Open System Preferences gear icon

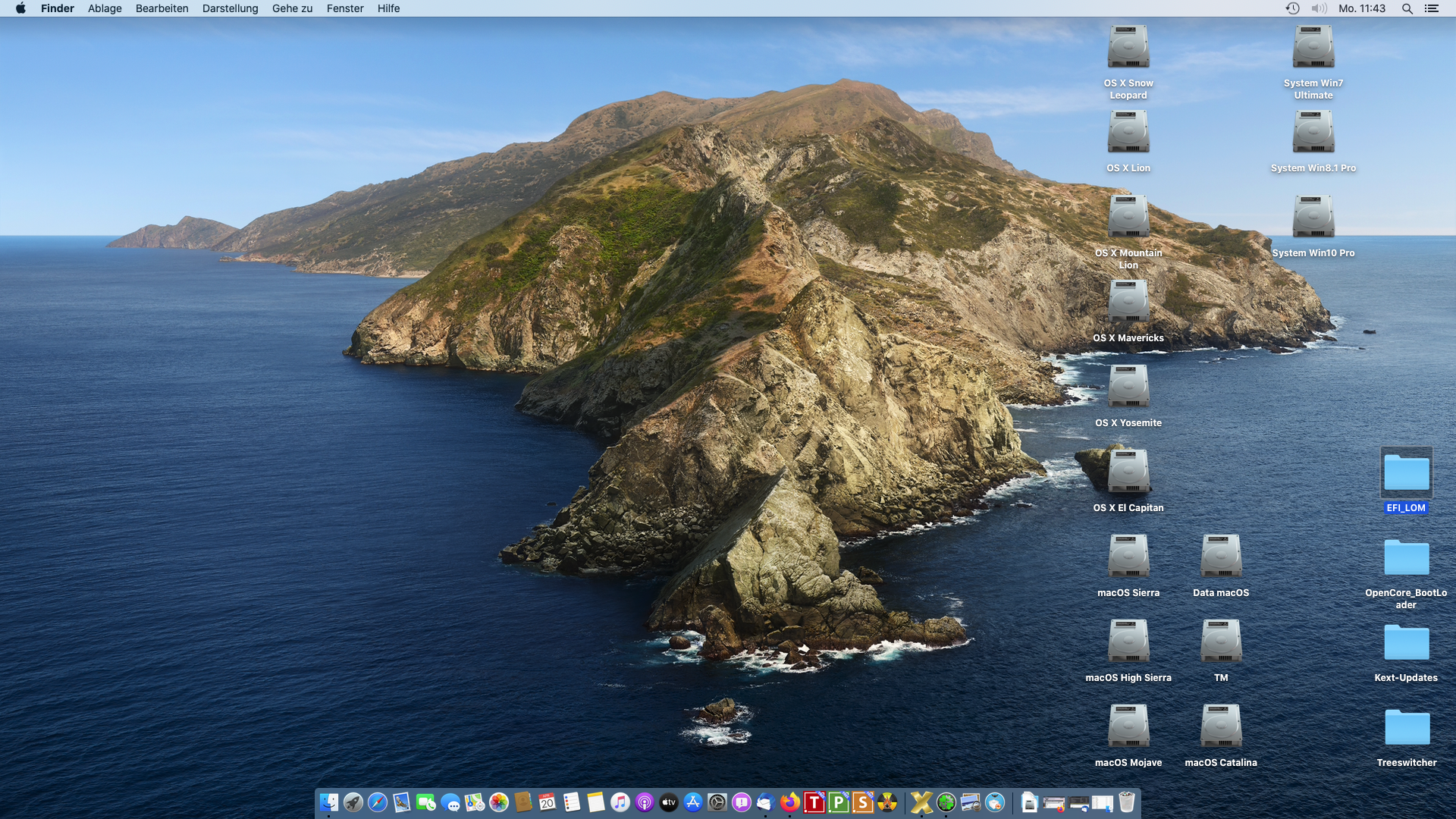[x=717, y=802]
